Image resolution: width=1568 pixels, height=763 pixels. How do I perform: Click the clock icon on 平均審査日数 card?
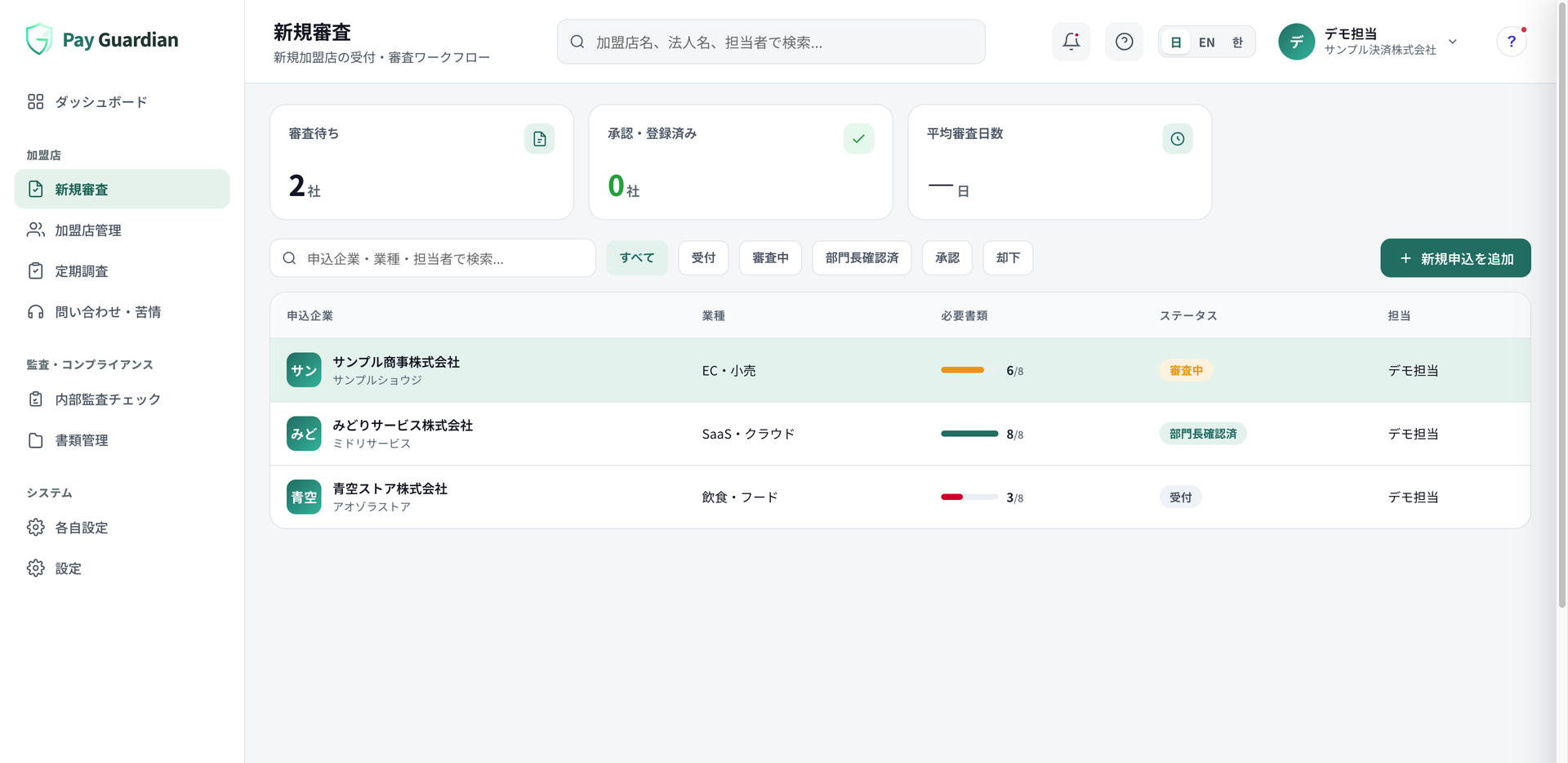pos(1177,139)
